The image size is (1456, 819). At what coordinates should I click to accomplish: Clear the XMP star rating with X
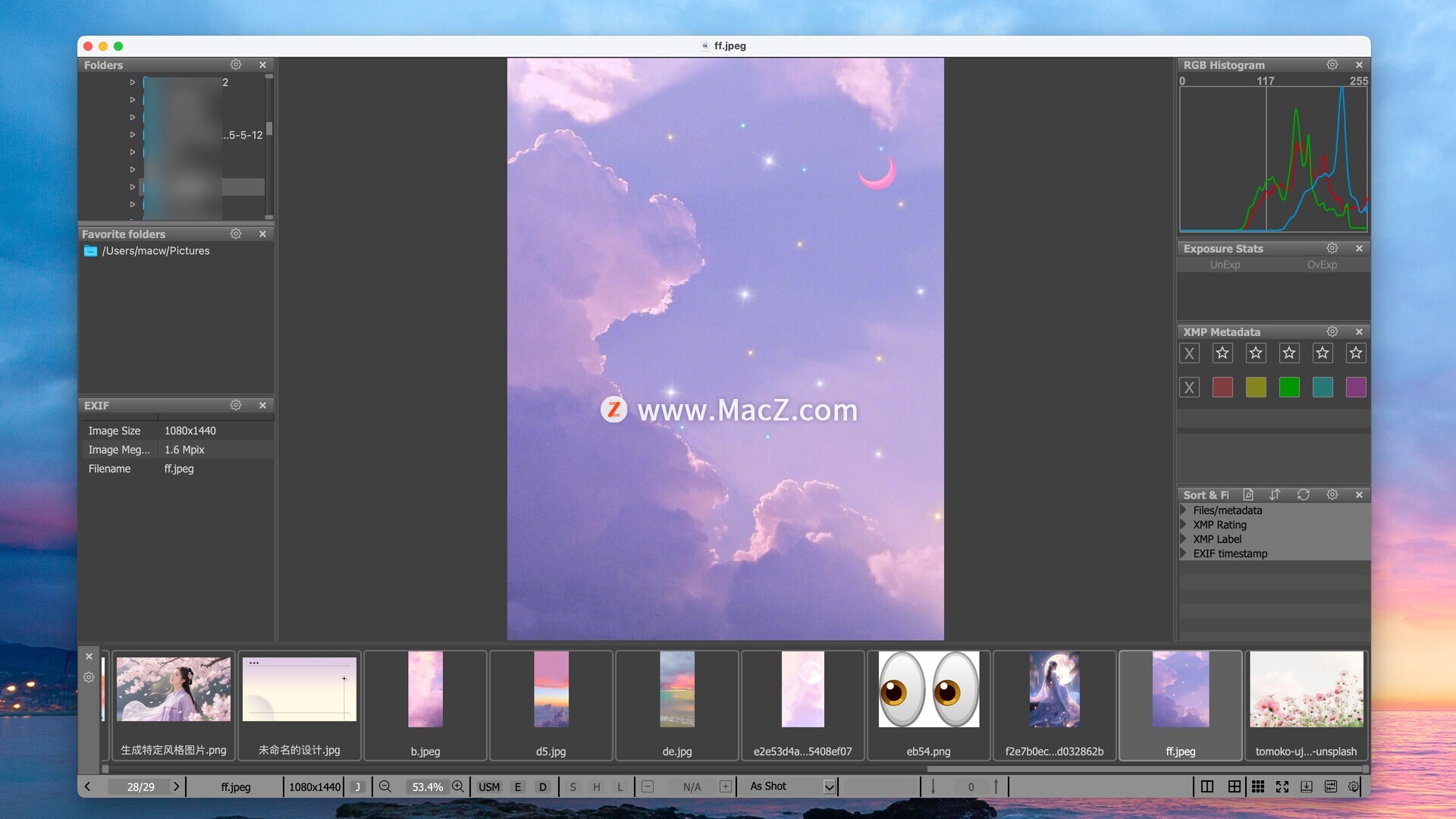coord(1189,353)
